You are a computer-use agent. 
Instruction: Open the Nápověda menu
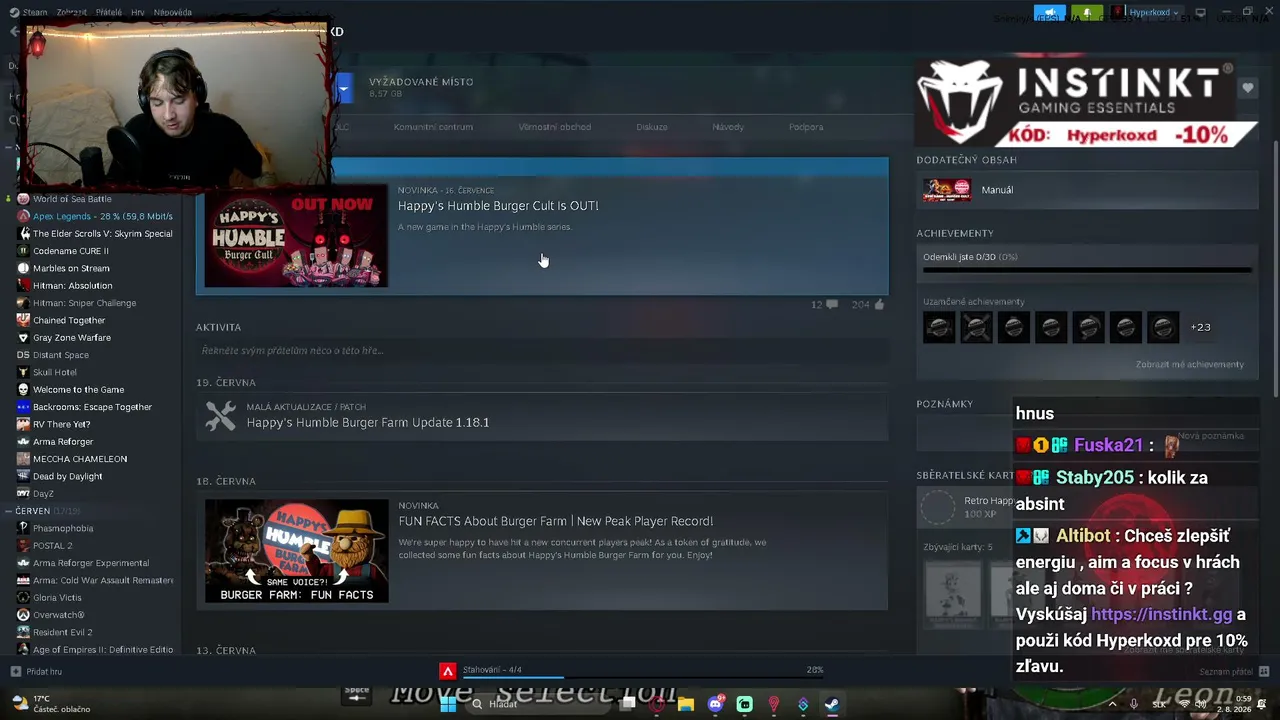(x=172, y=13)
